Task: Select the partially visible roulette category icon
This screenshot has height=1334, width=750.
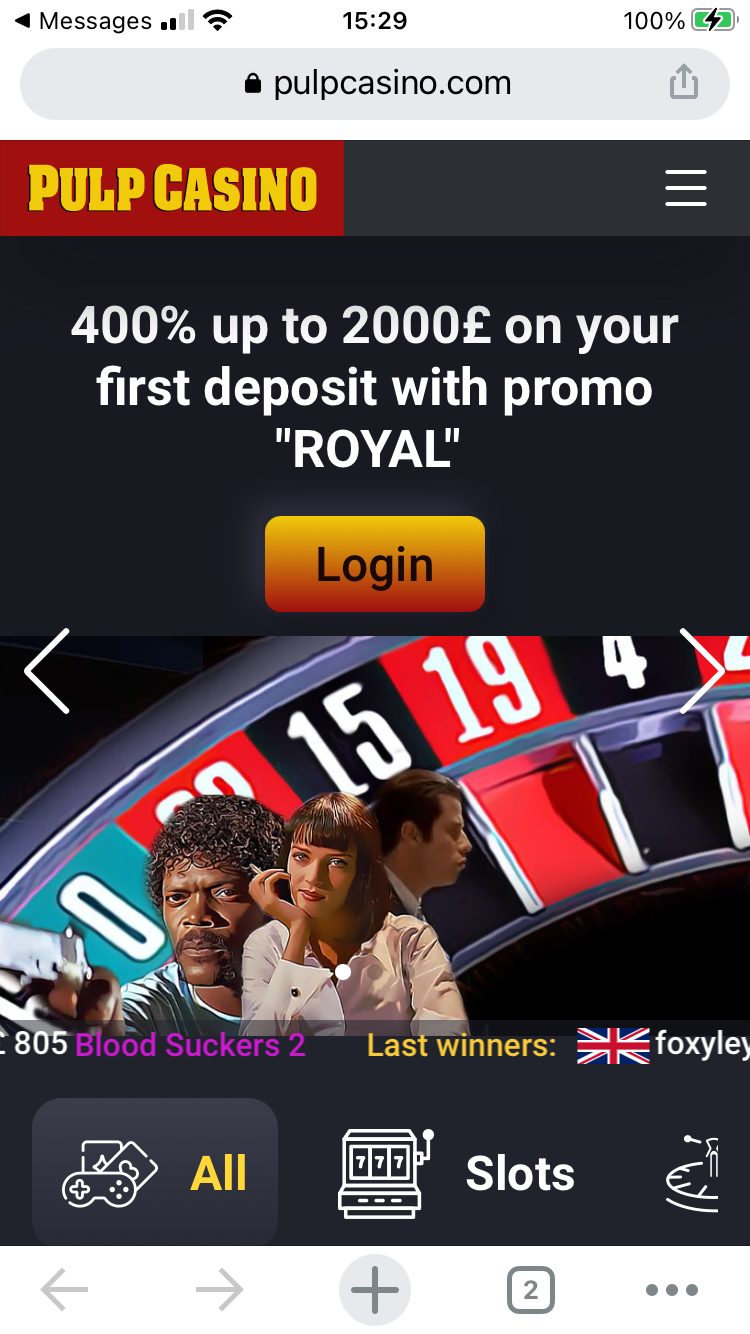Action: point(693,1173)
